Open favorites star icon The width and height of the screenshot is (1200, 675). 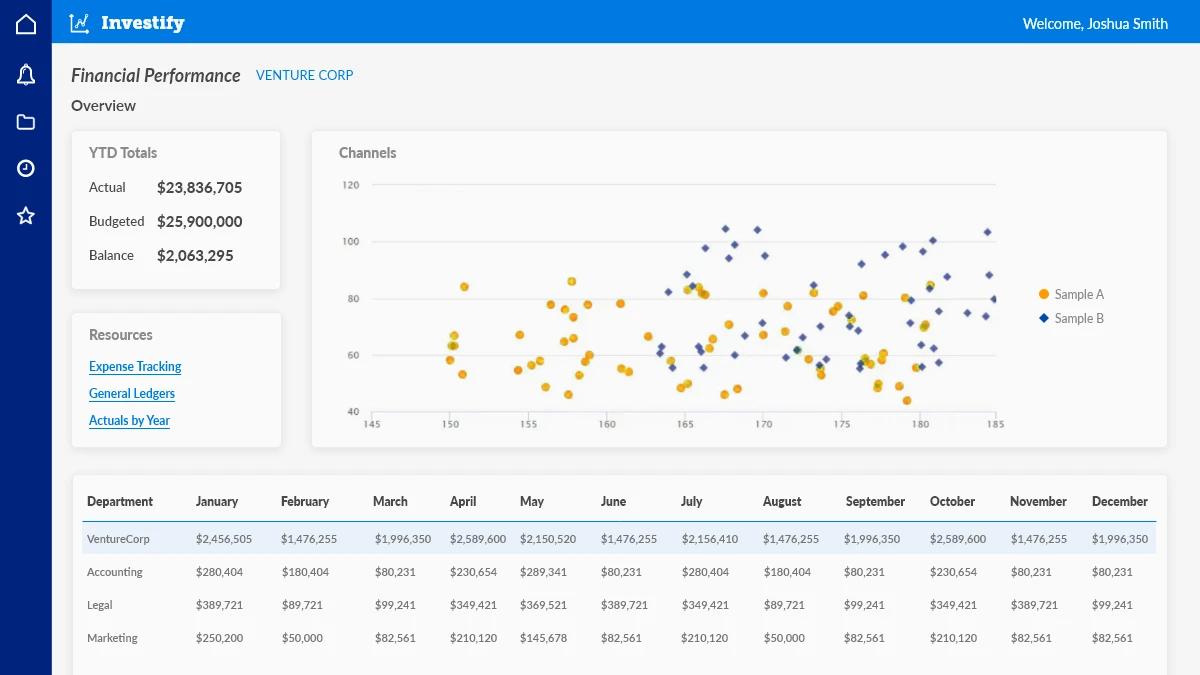[26, 216]
